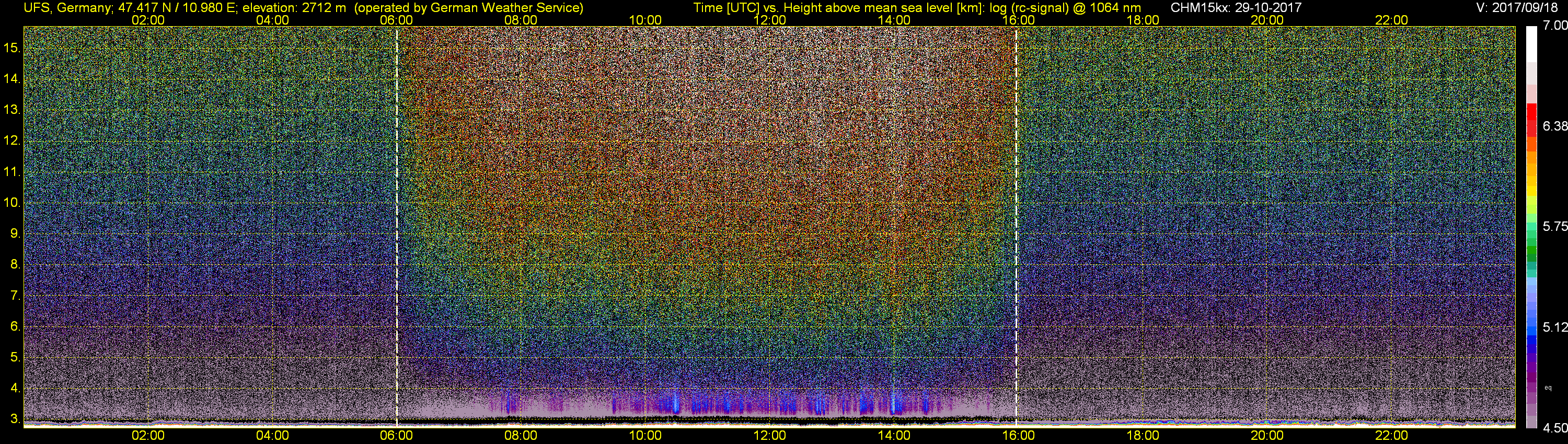Click the 02:00 label on the top time axis

[148, 20]
